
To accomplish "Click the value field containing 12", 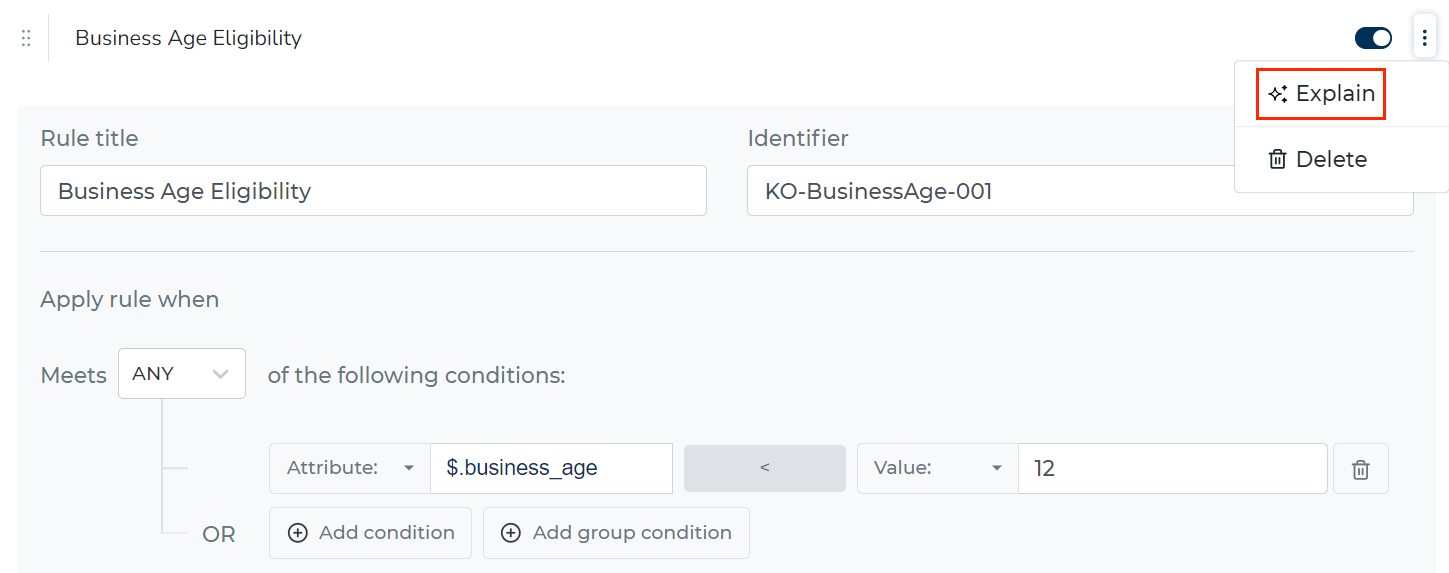I will coord(1173,468).
